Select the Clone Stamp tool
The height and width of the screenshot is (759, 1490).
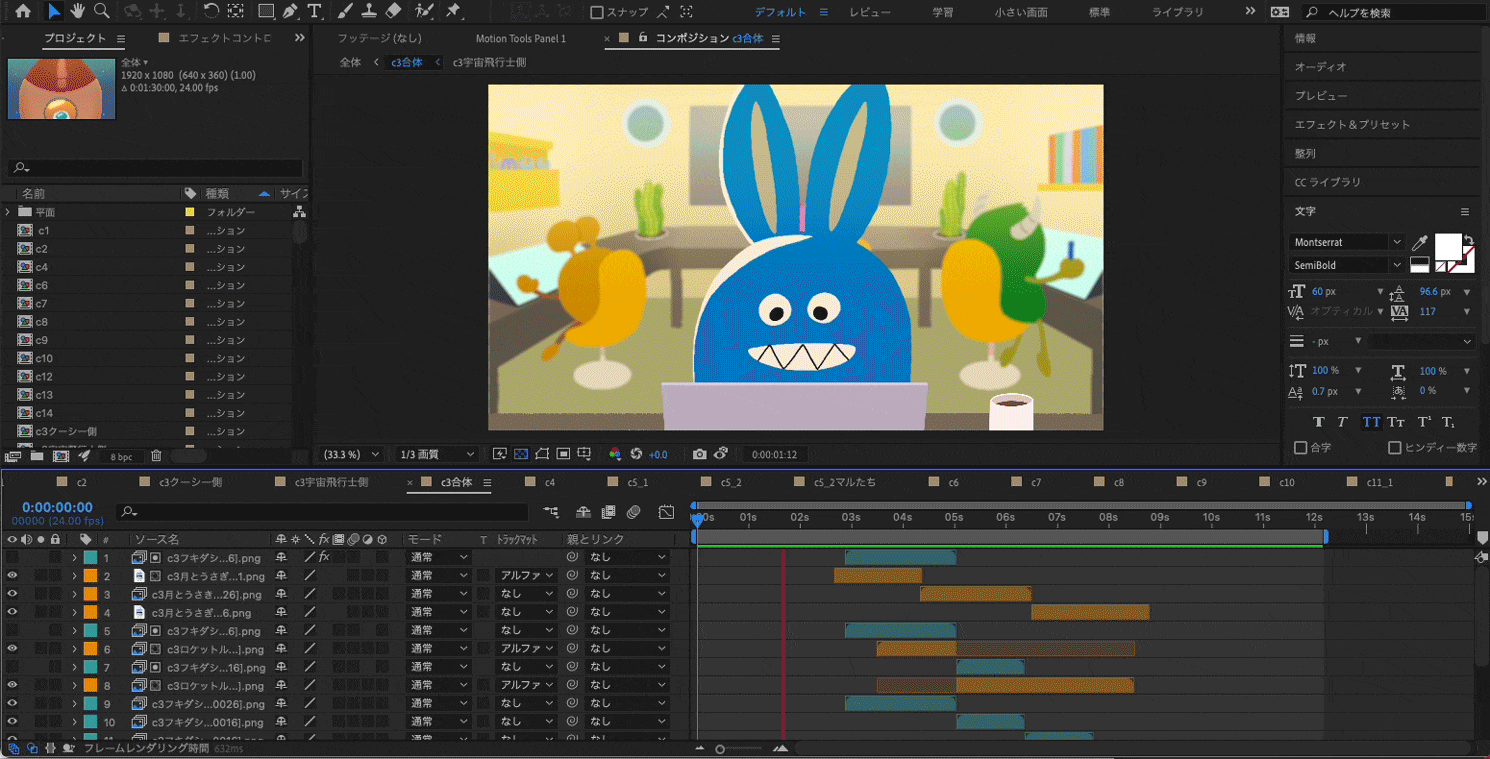tap(369, 11)
